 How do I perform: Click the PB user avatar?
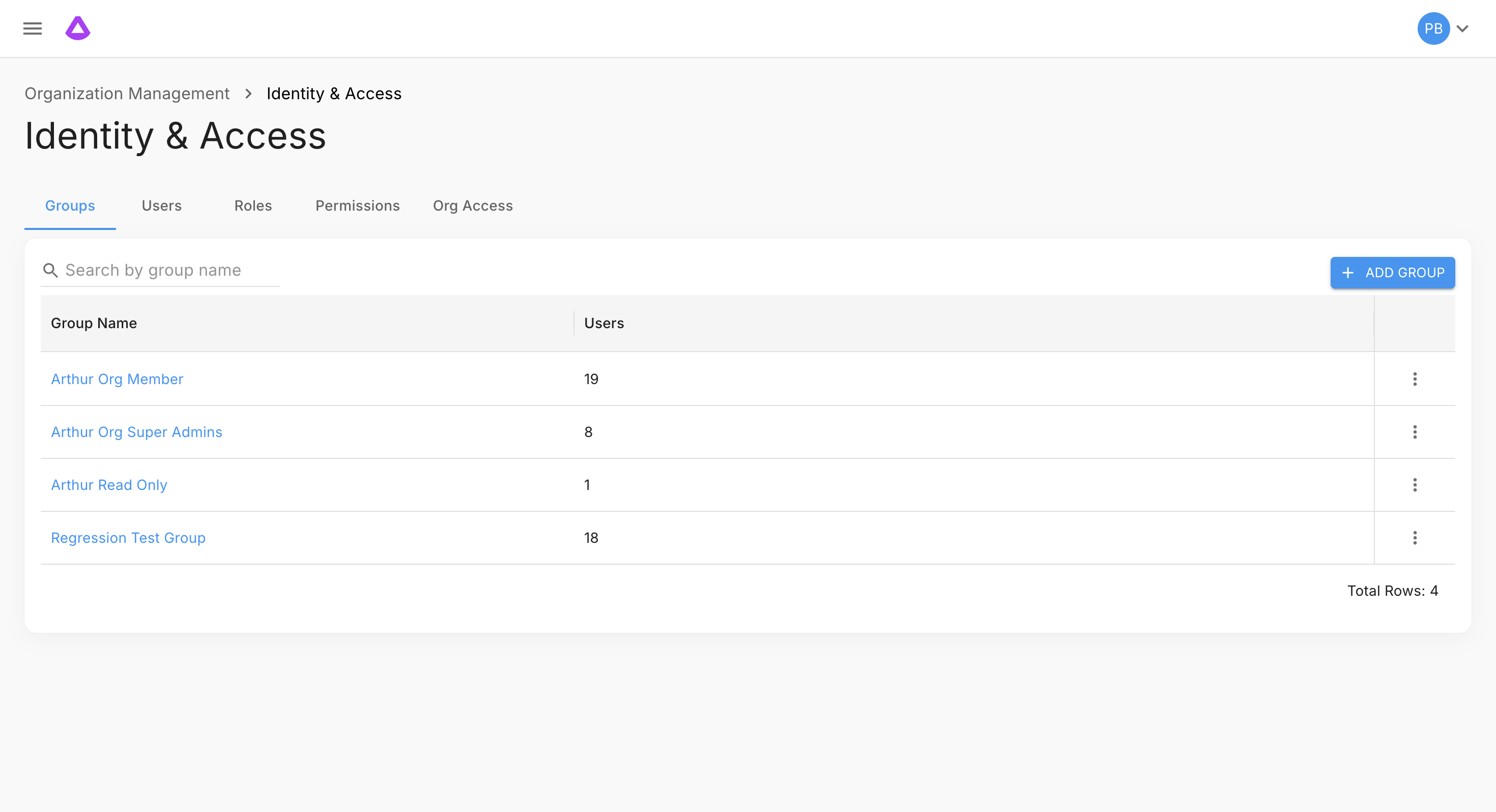1433,28
